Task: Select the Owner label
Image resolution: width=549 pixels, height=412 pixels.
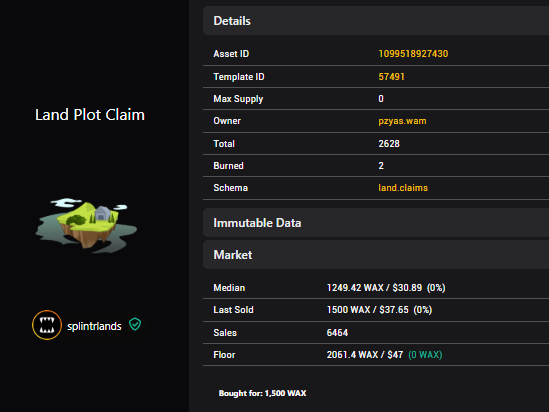Action: pyautogui.click(x=227, y=121)
